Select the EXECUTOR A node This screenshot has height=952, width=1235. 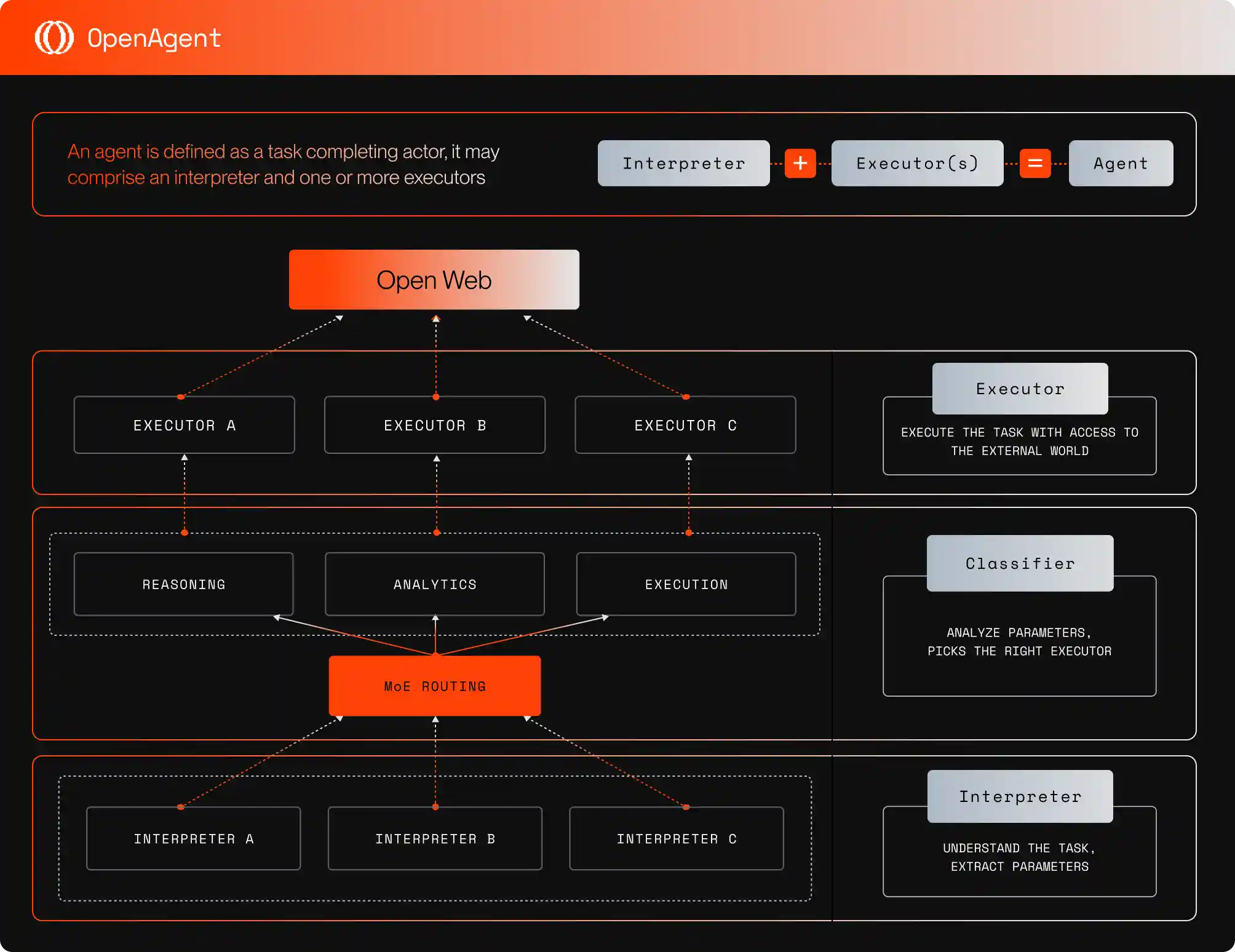click(x=184, y=424)
